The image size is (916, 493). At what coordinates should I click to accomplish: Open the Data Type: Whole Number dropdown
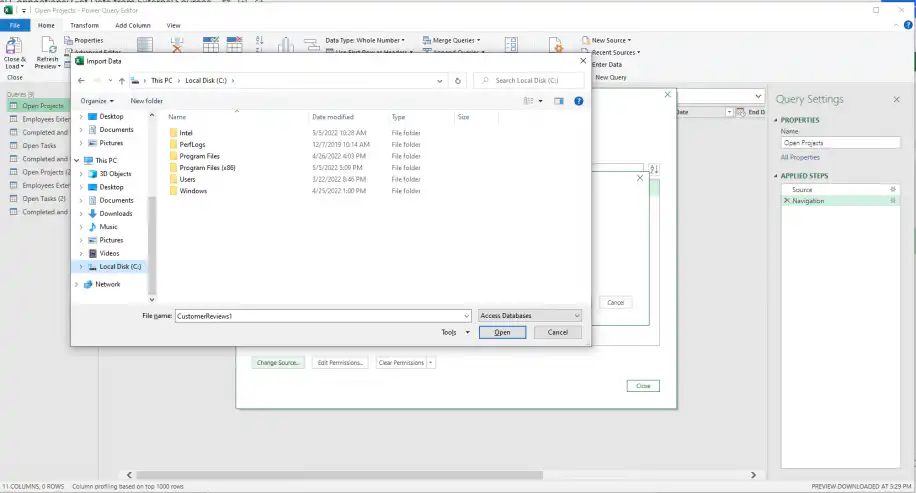click(365, 40)
